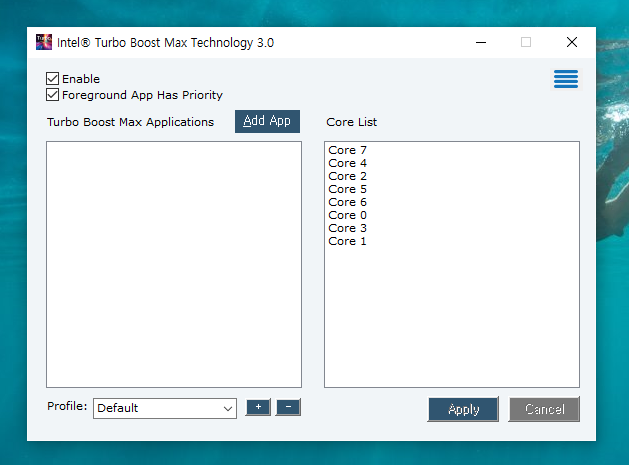Click inside the Turbo Boost Max Applications list

tap(174, 264)
